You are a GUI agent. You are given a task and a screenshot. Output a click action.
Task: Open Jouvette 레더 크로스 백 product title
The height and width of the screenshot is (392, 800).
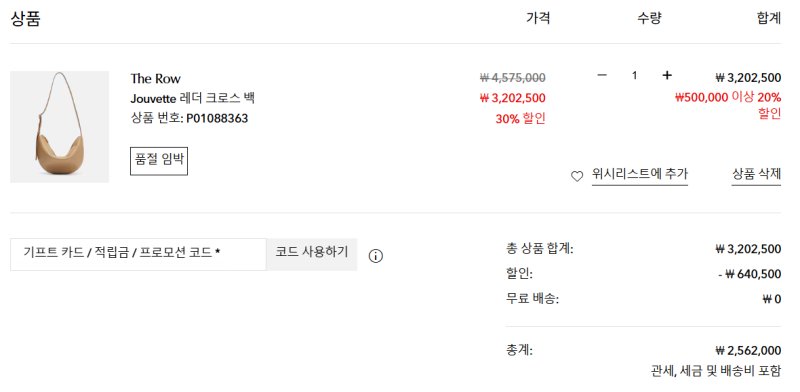[x=192, y=98]
